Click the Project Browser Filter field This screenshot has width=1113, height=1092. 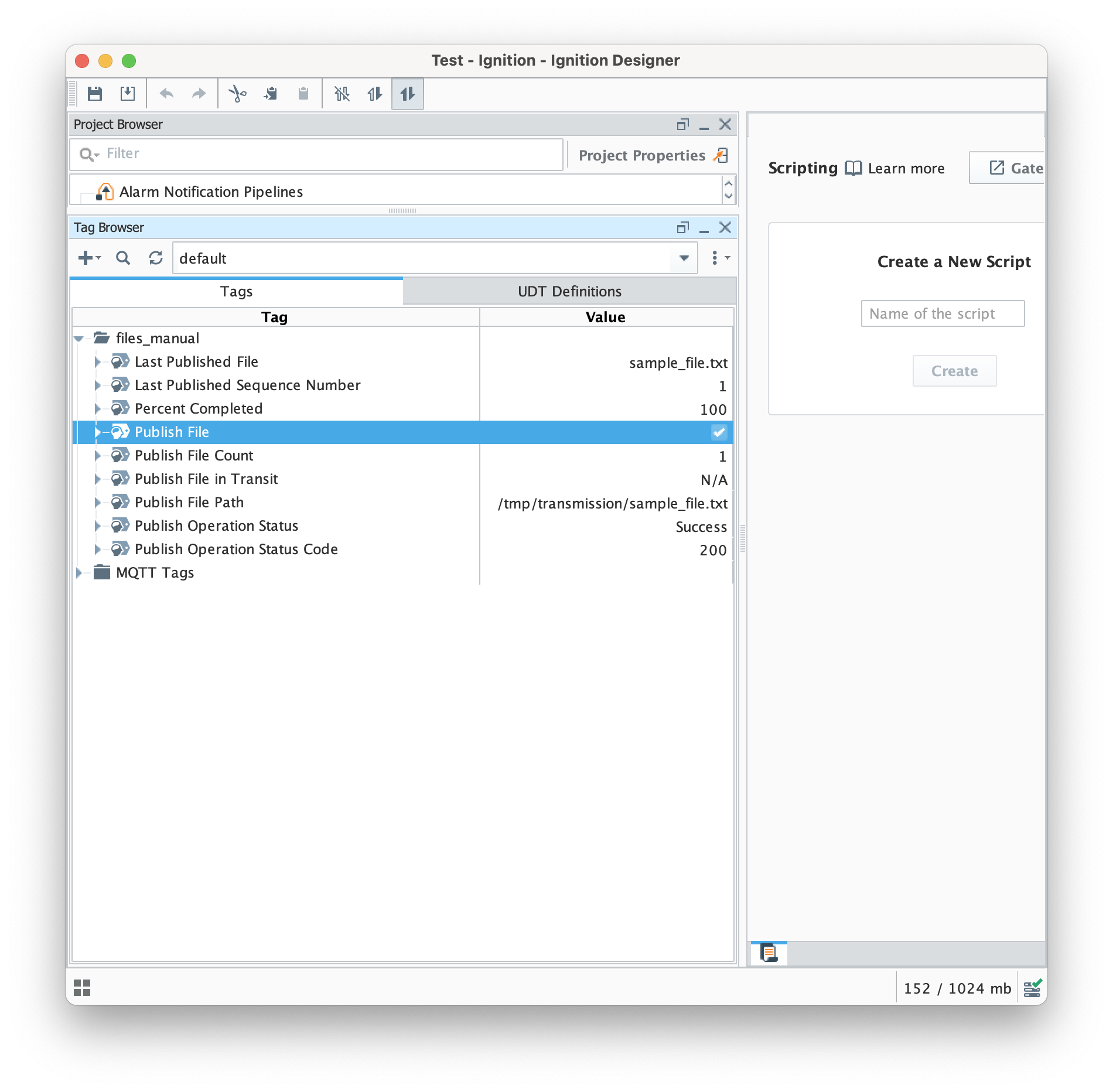(316, 154)
